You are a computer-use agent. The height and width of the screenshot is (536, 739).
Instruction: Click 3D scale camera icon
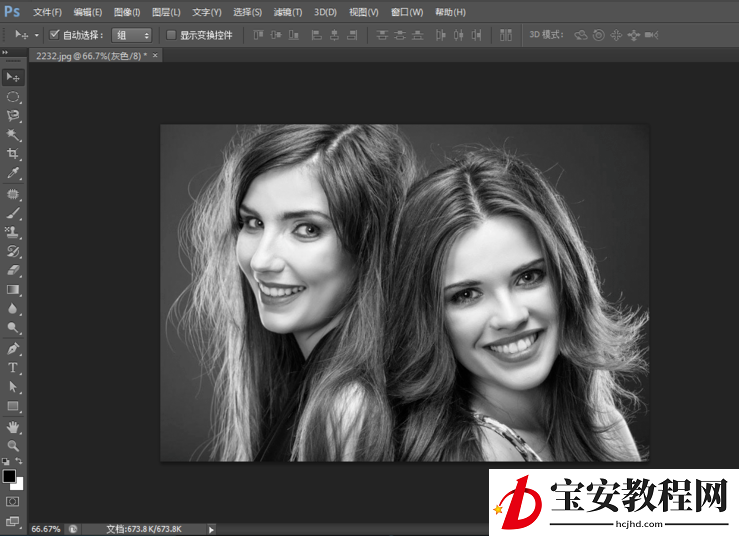(x=651, y=35)
